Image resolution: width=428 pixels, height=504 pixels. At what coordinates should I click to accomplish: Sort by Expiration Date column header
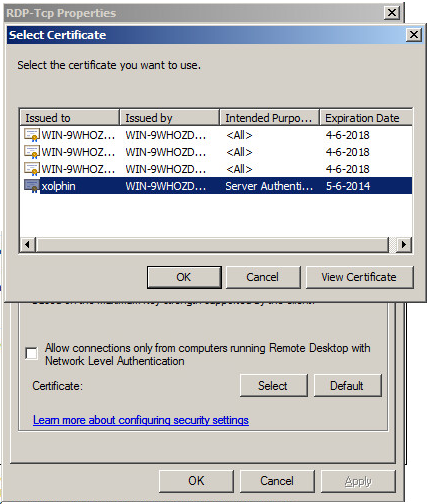tap(366, 118)
